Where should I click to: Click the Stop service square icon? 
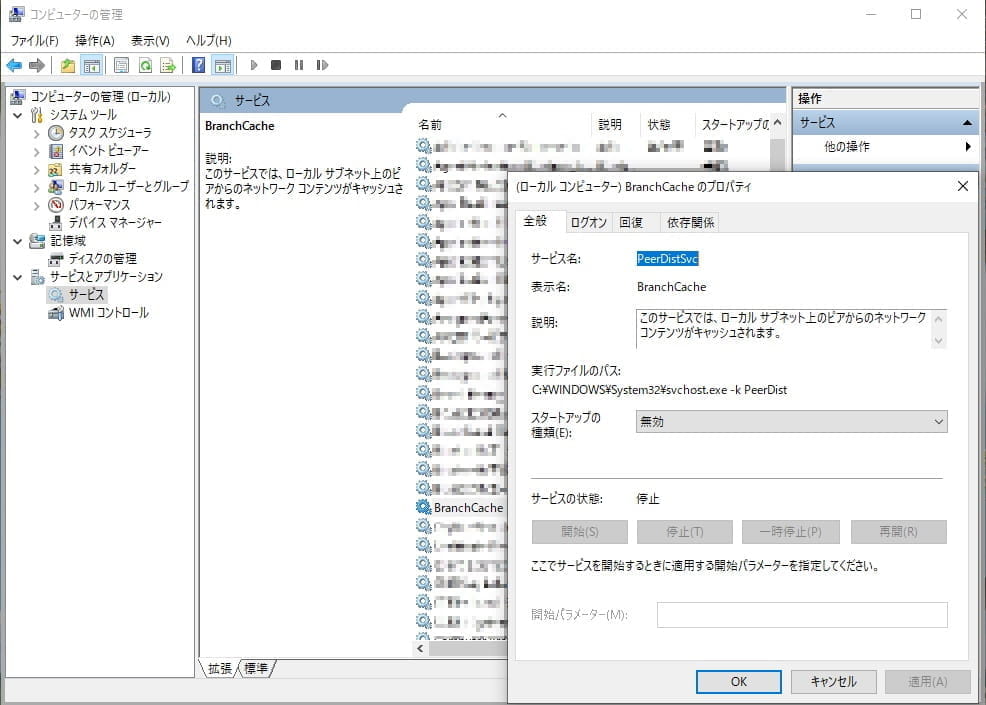[x=276, y=65]
